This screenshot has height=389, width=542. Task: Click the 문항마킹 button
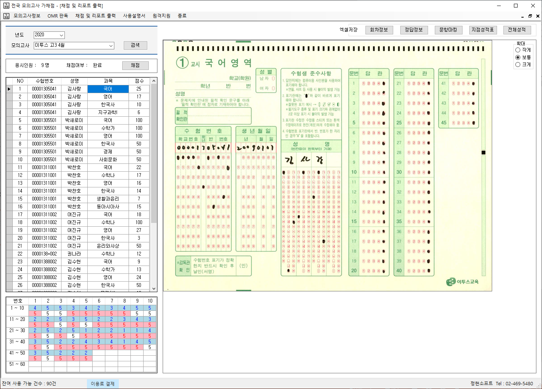(x=448, y=30)
